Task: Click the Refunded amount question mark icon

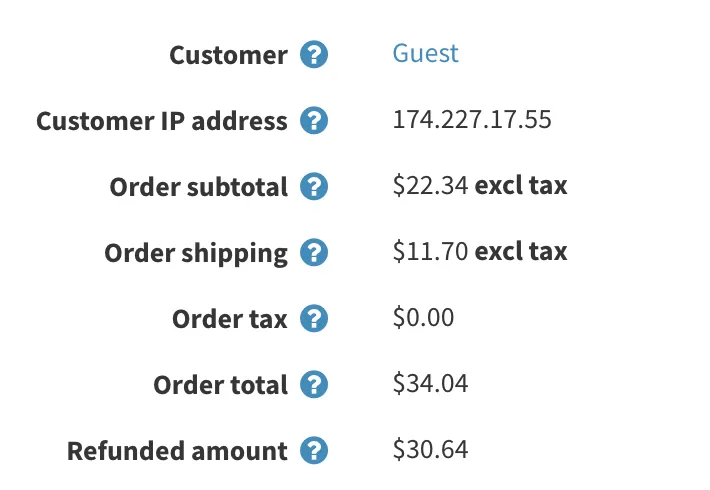Action: coord(314,451)
